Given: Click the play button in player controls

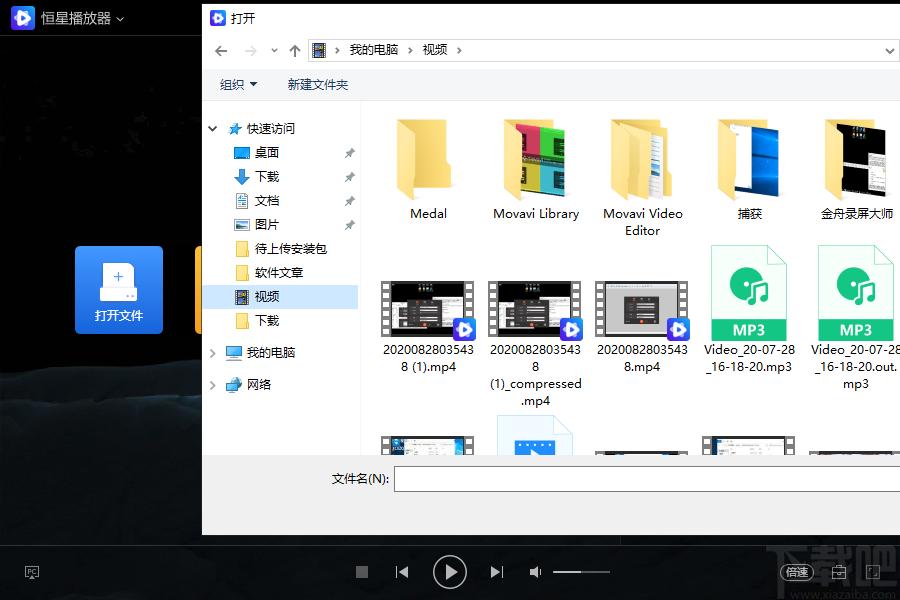Looking at the screenshot, I should (450, 572).
